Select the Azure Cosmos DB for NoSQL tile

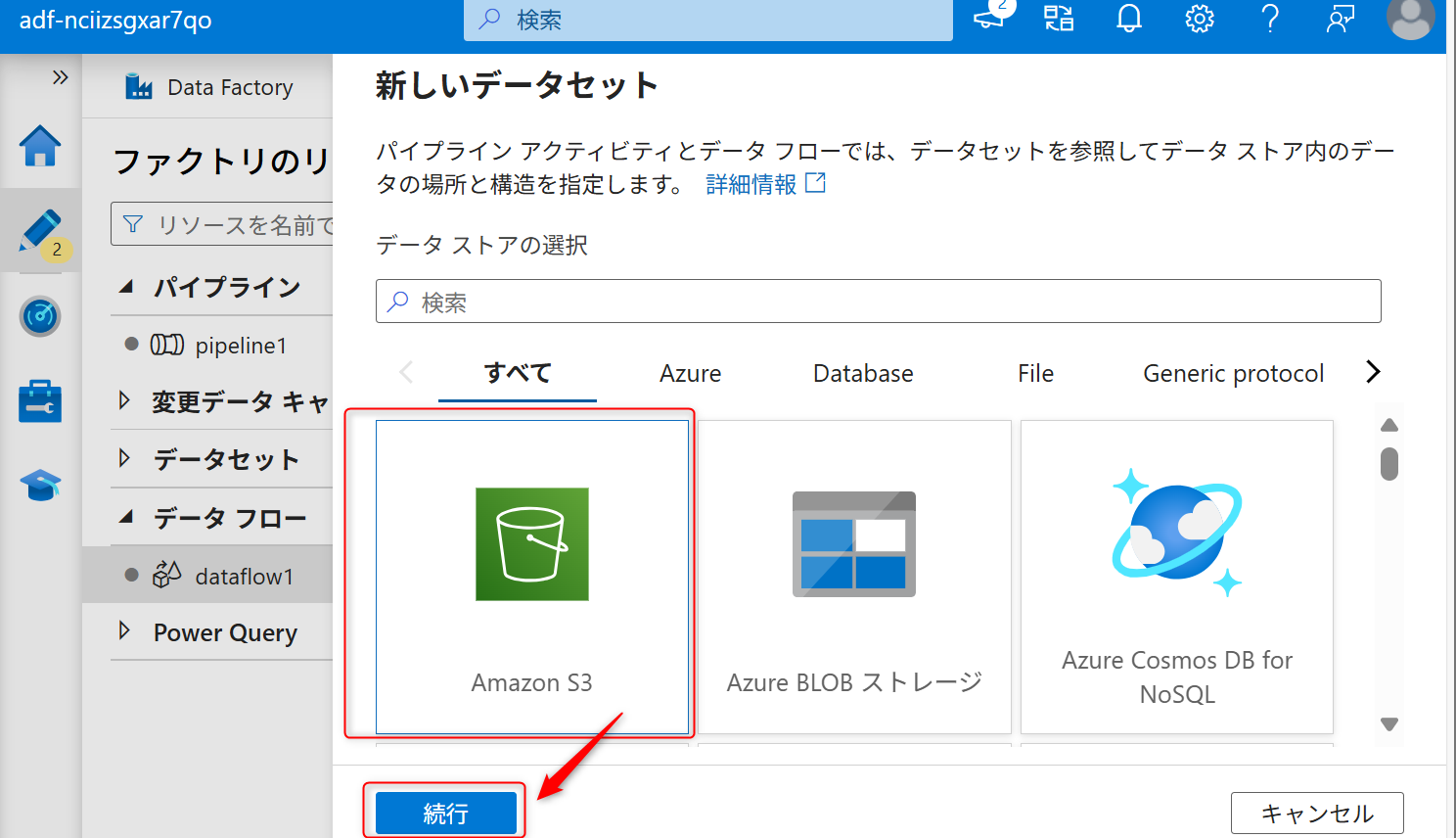[1176, 576]
